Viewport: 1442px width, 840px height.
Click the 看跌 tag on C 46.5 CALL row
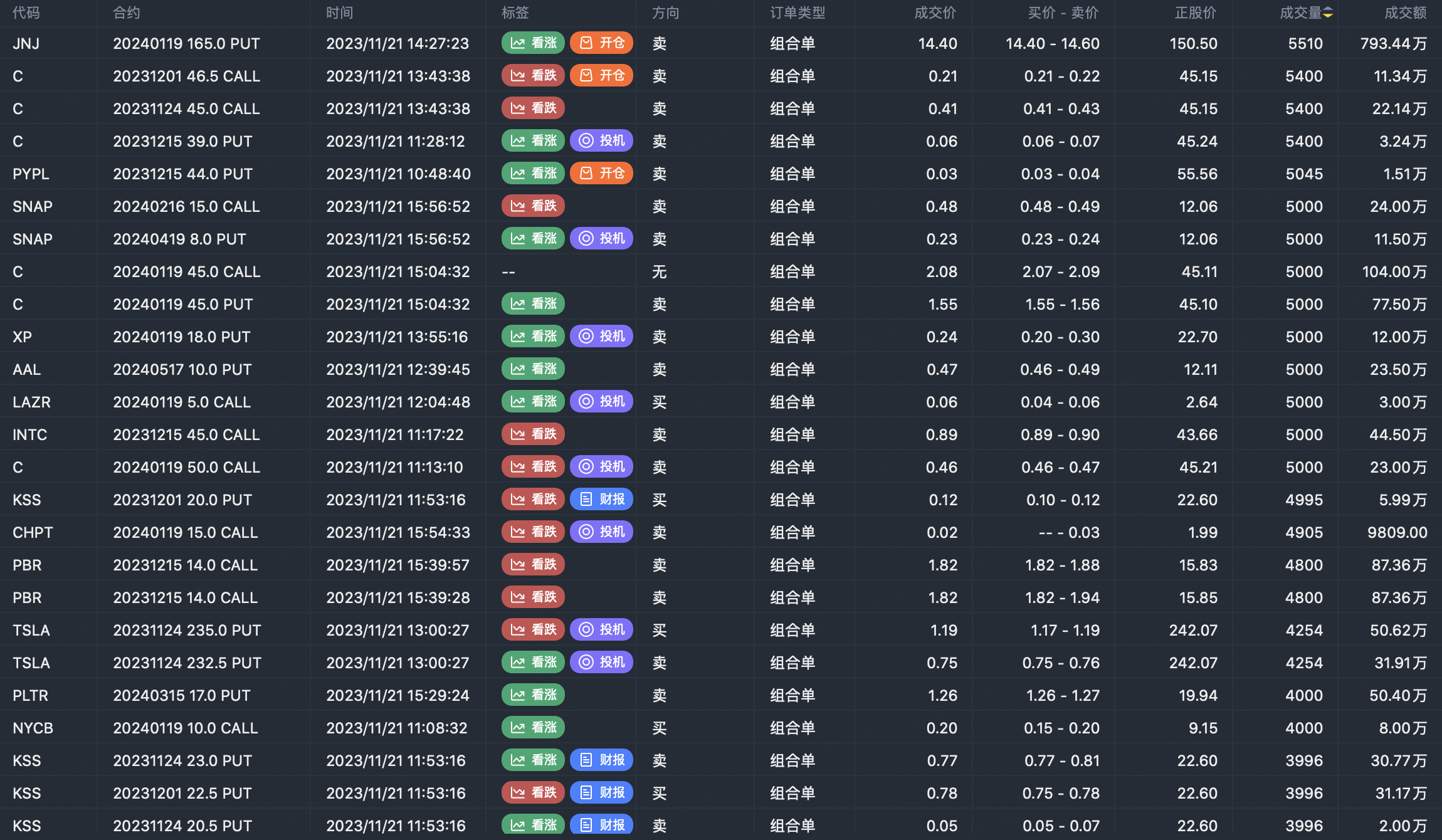533,76
